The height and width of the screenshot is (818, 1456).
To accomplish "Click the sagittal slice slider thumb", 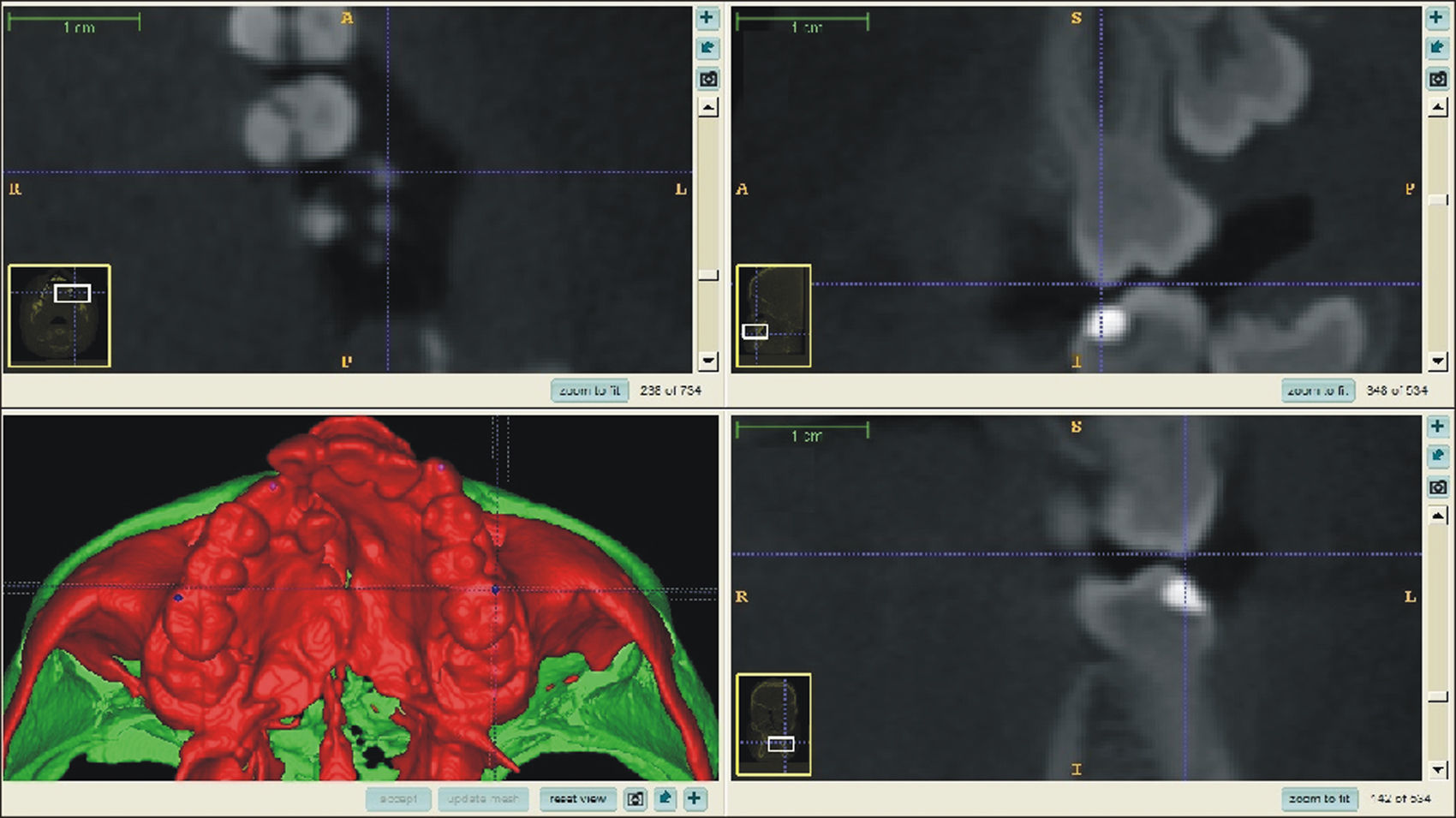I will click(1438, 200).
